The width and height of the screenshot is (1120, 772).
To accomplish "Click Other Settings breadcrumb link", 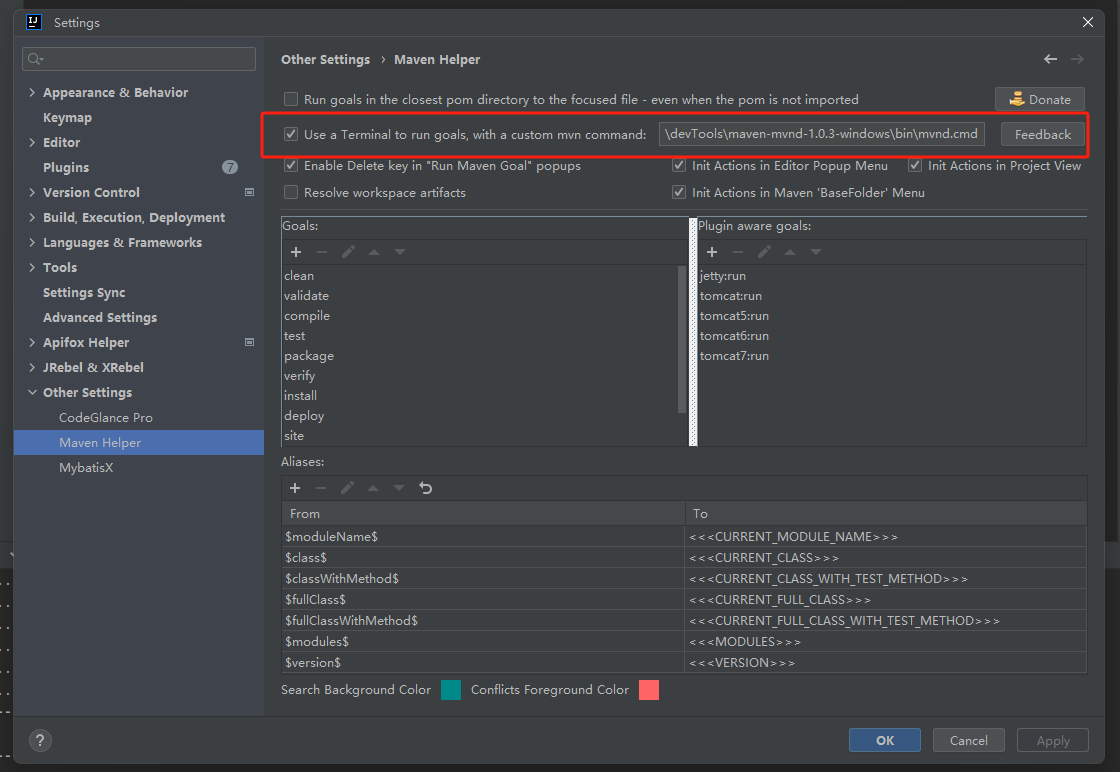I will point(325,59).
